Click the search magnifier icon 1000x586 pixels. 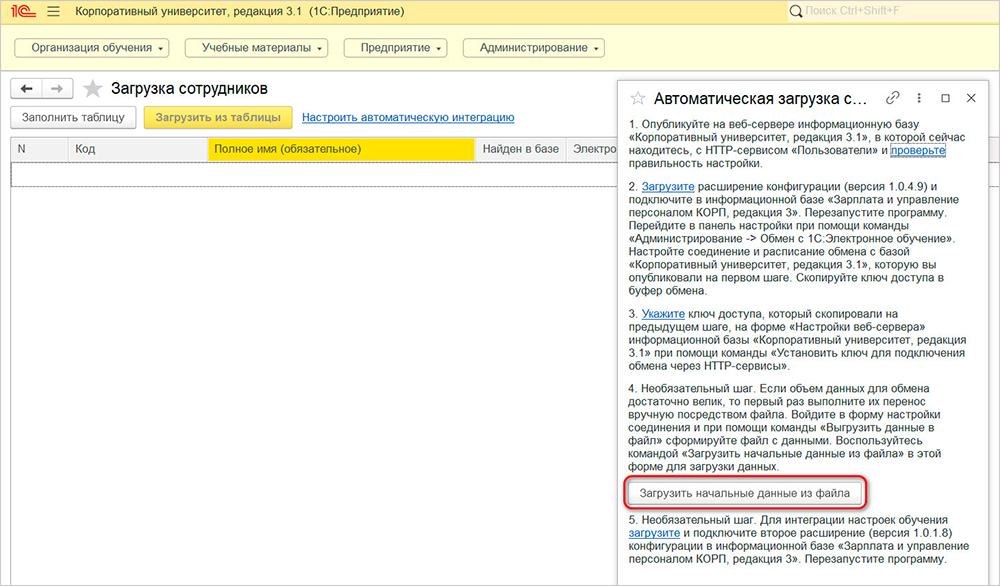pyautogui.click(x=796, y=11)
